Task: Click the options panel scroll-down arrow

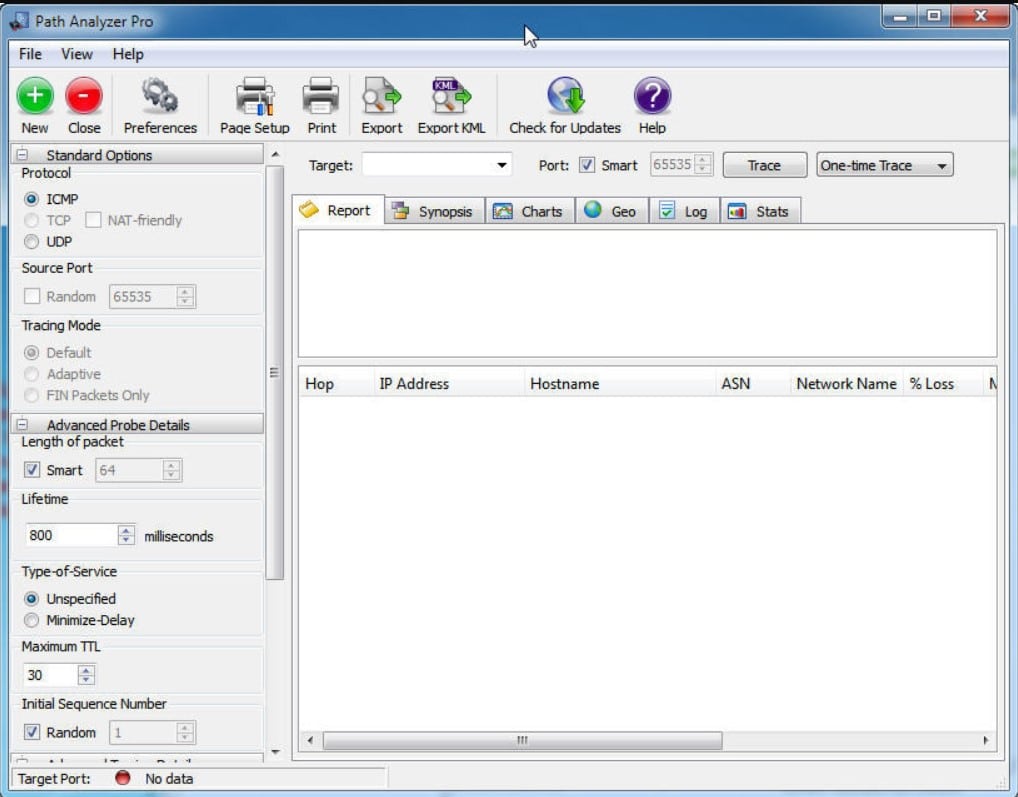Action: tap(275, 752)
